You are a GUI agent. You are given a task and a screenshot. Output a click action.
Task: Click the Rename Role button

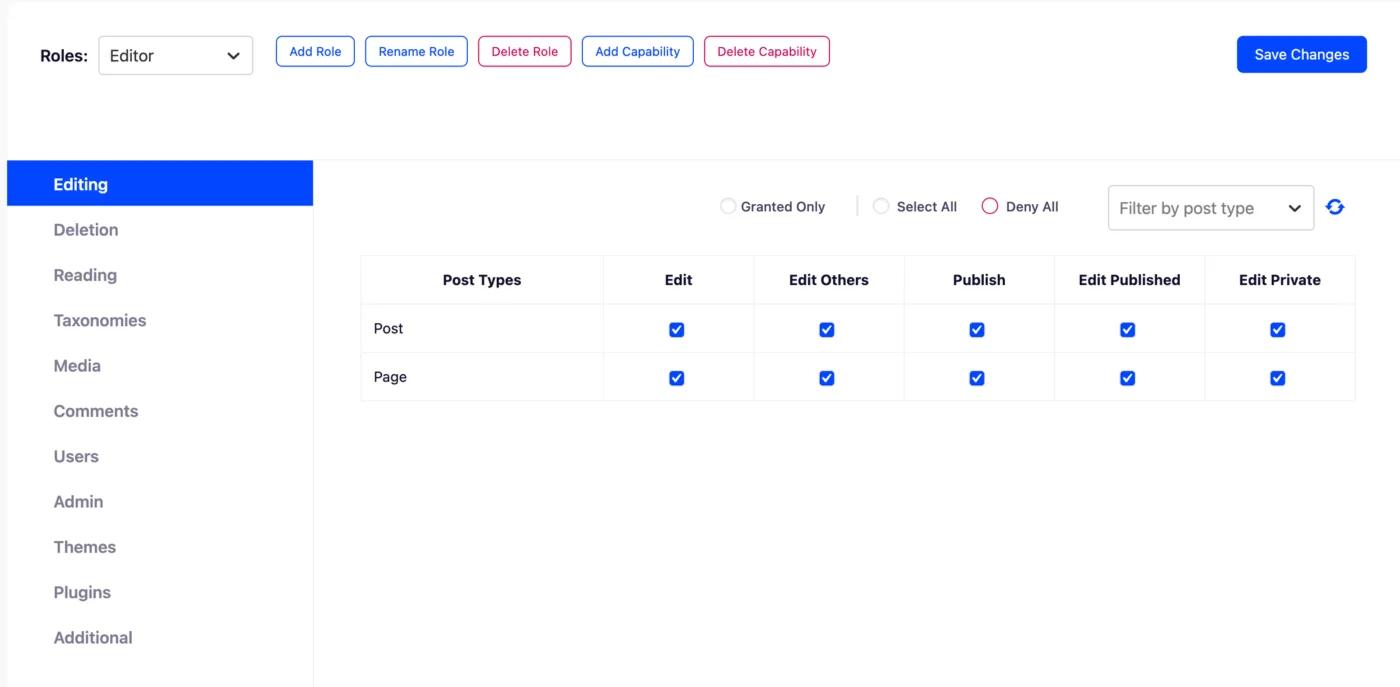click(416, 52)
